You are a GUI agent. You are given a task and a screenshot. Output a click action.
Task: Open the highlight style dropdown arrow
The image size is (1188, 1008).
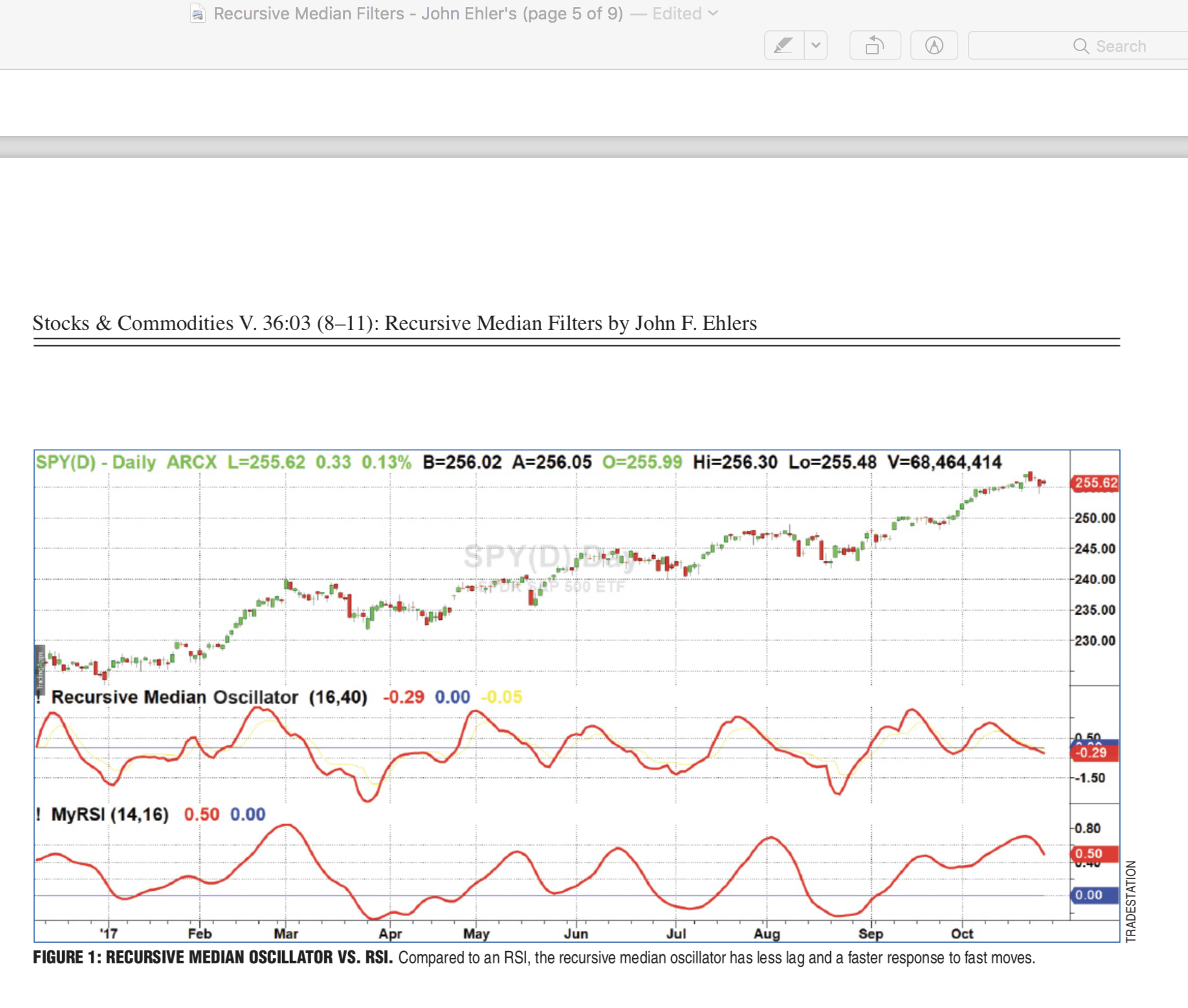tap(816, 45)
